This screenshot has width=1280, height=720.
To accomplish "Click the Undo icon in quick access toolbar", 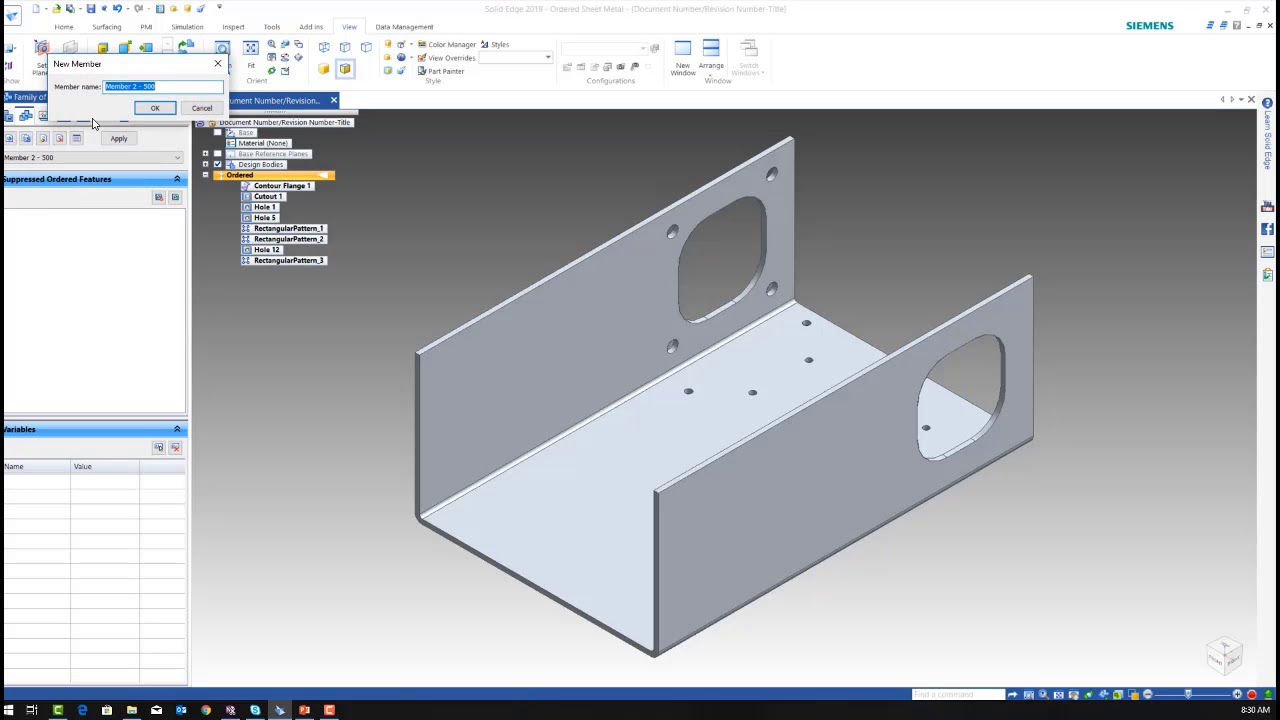I will click(x=117, y=9).
